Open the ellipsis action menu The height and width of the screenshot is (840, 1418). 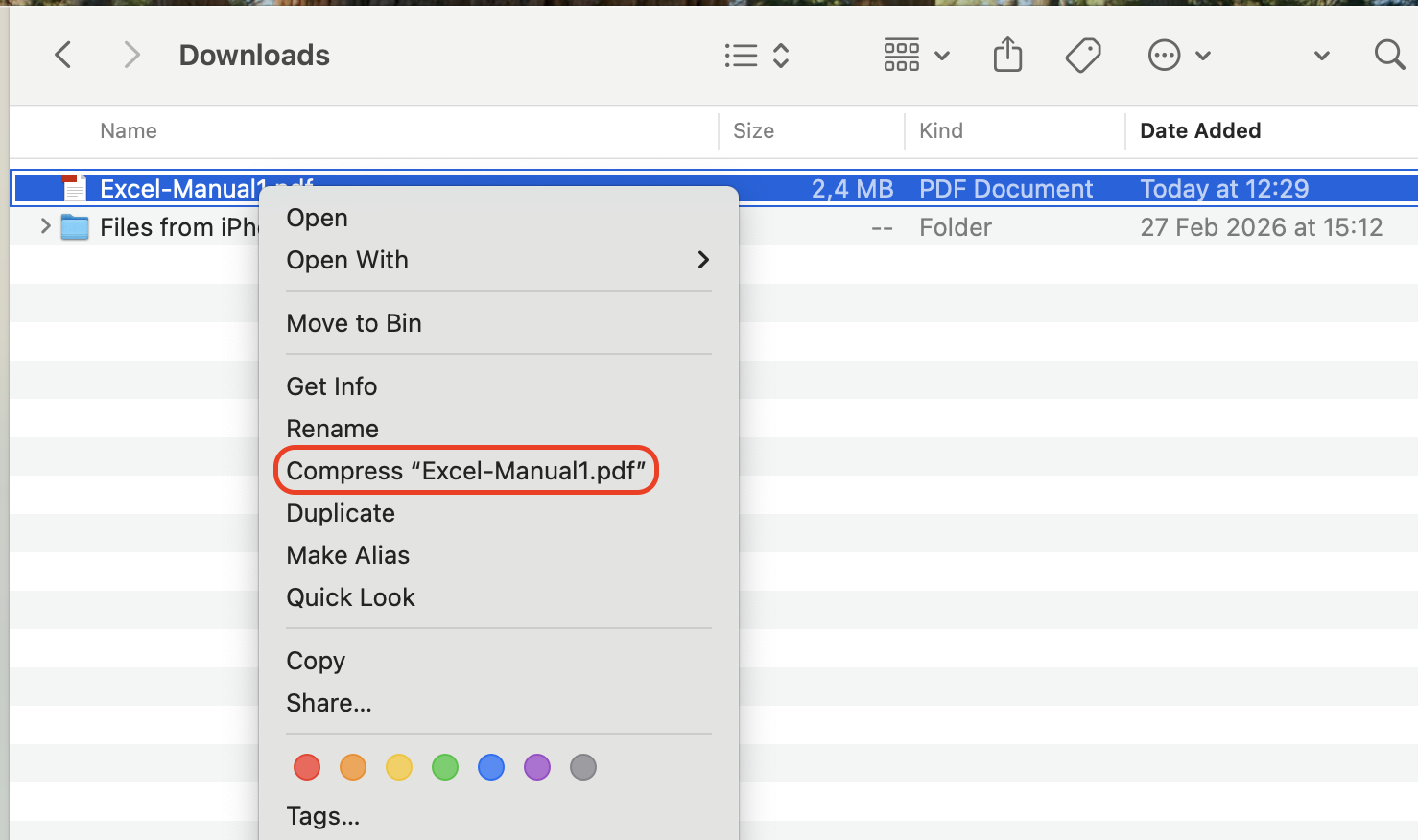click(x=1179, y=56)
